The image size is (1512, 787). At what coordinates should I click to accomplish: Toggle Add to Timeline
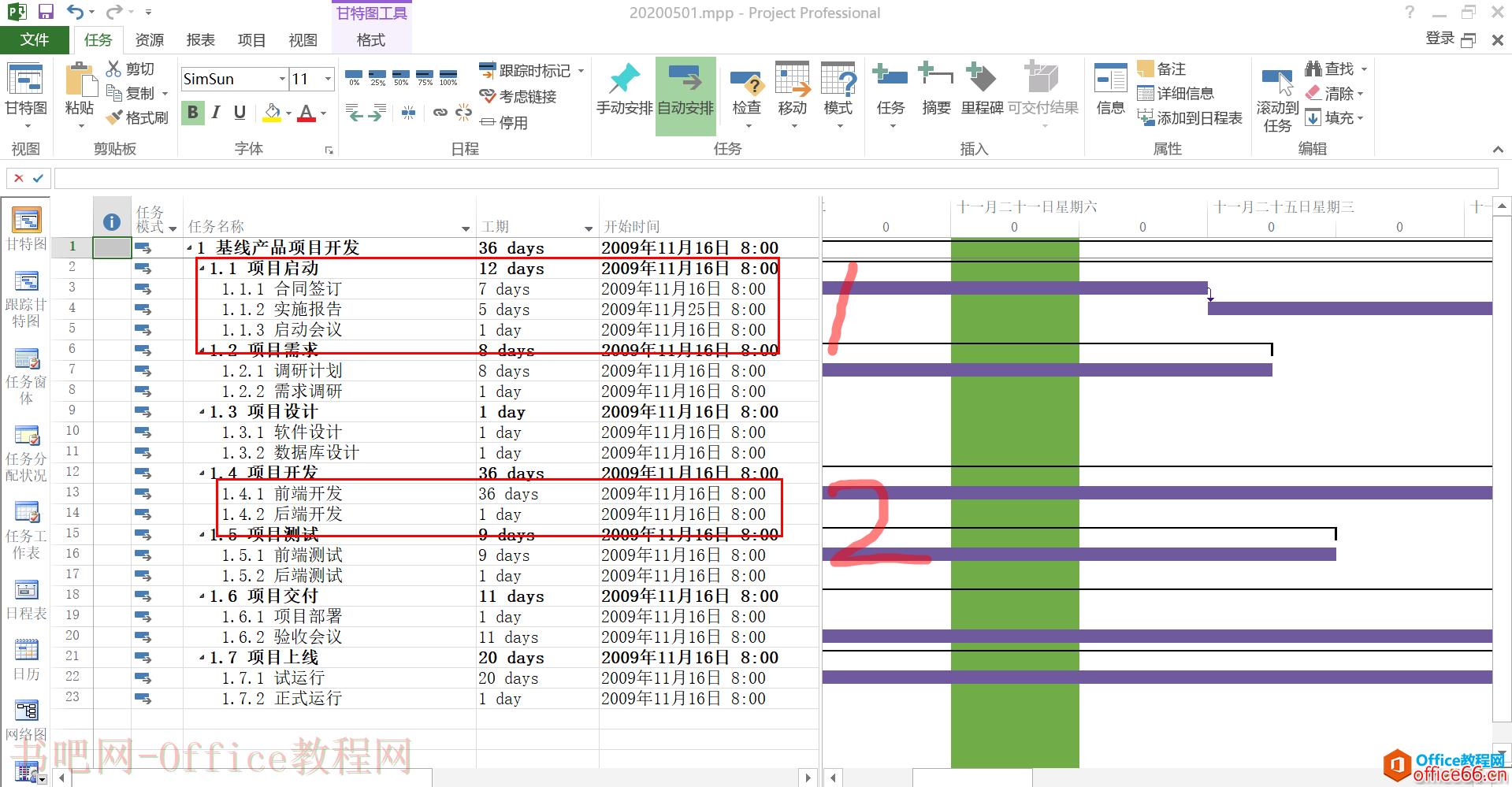point(1190,117)
